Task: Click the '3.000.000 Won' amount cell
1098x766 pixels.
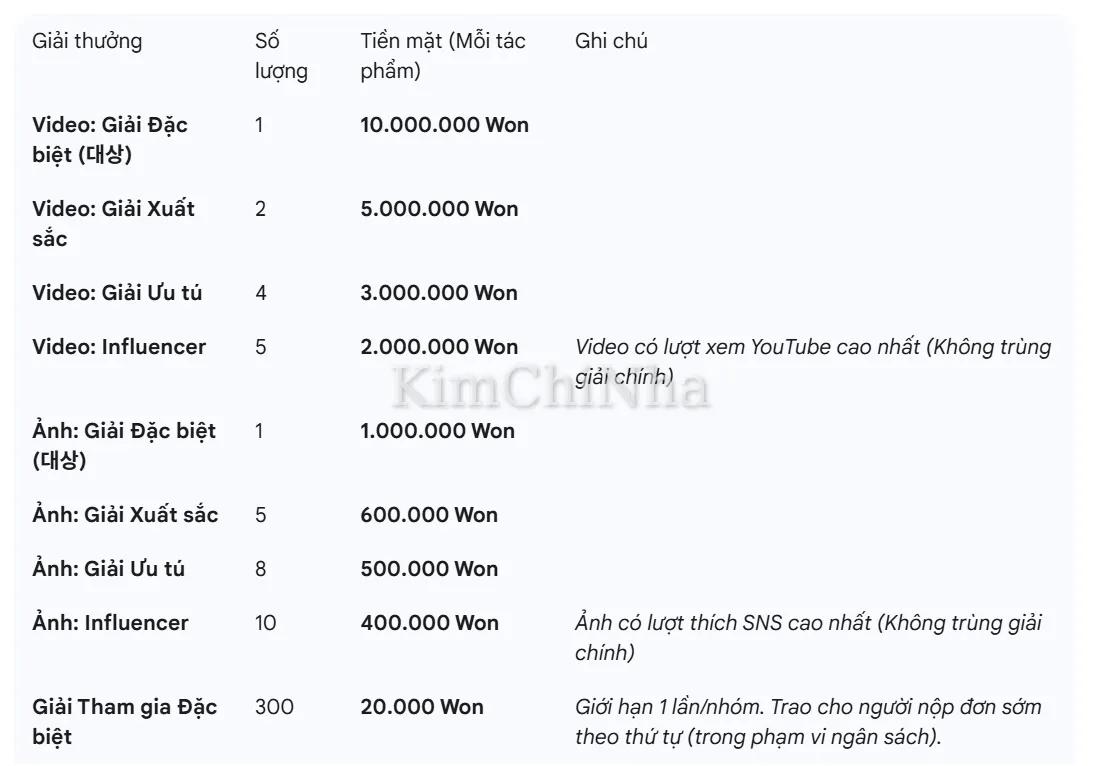Action: [x=439, y=293]
